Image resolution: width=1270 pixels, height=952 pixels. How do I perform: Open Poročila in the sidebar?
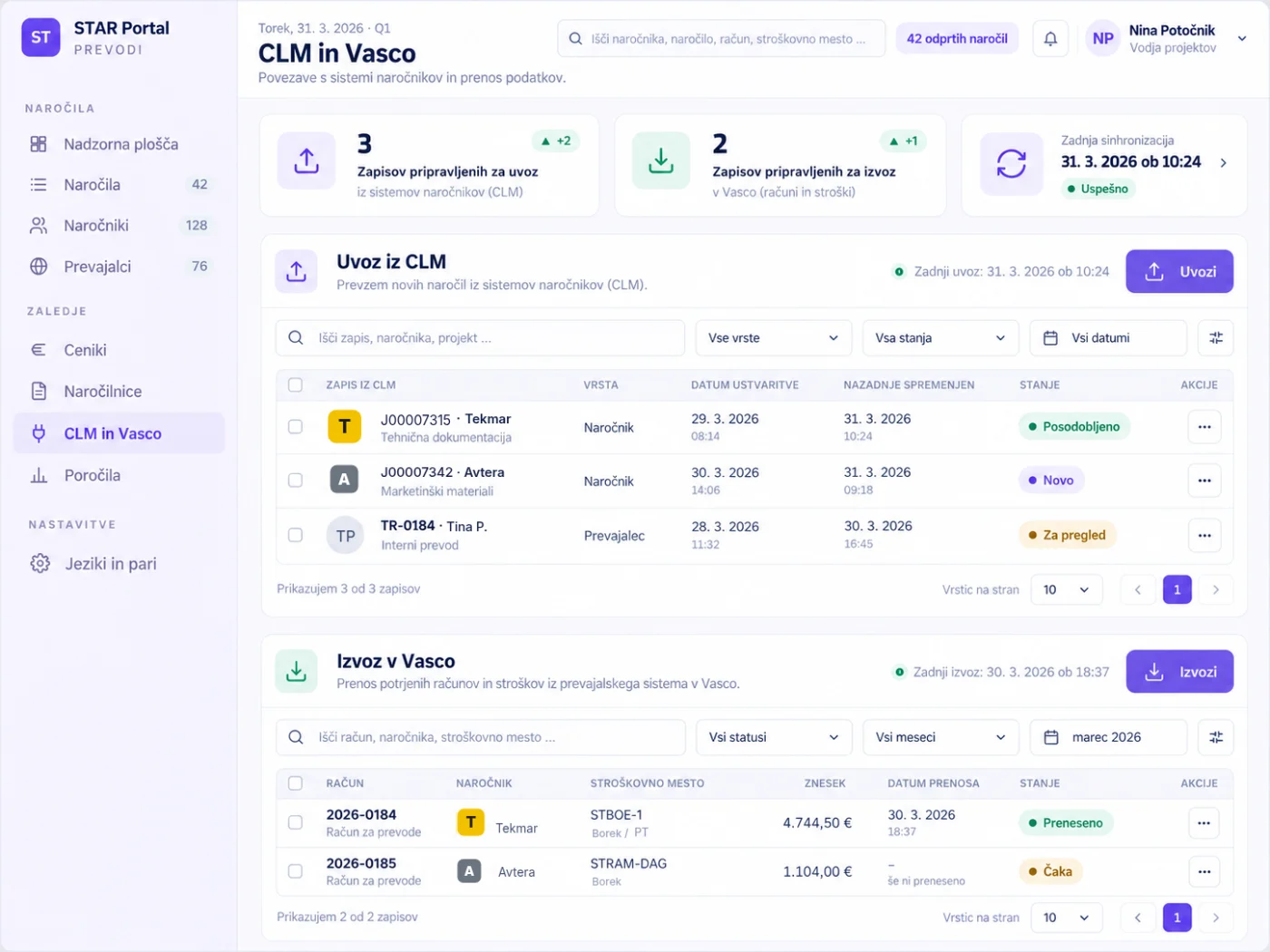click(x=120, y=475)
